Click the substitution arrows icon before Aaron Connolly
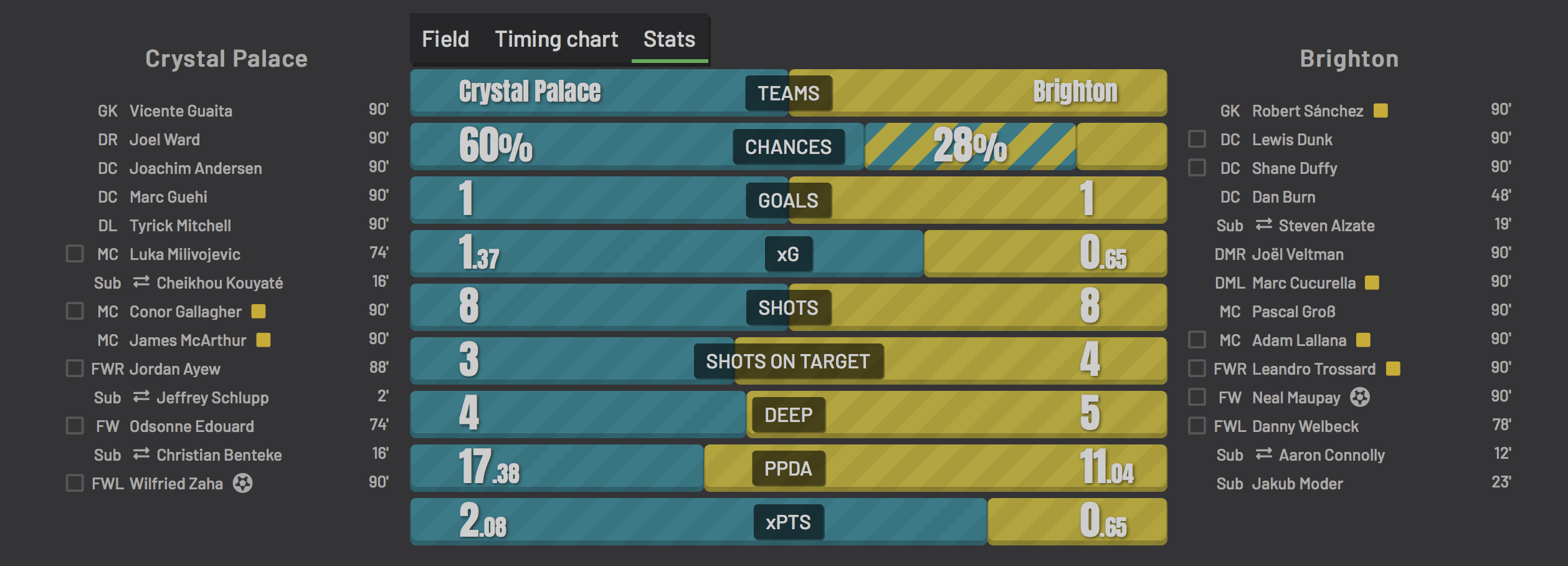 pyautogui.click(x=1264, y=454)
